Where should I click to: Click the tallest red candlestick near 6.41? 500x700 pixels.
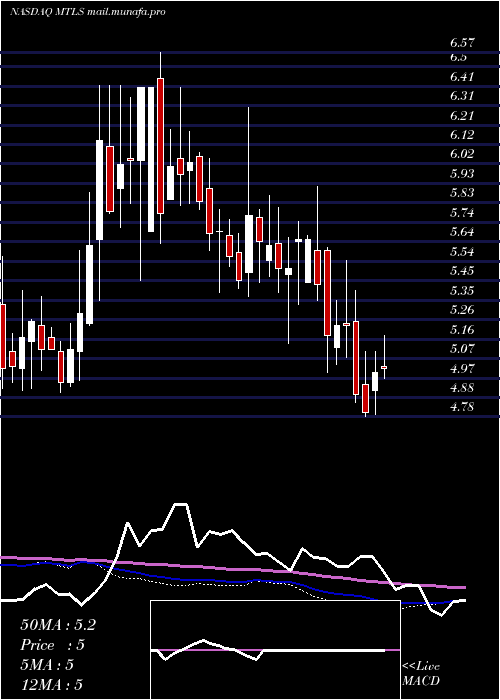(x=160, y=146)
